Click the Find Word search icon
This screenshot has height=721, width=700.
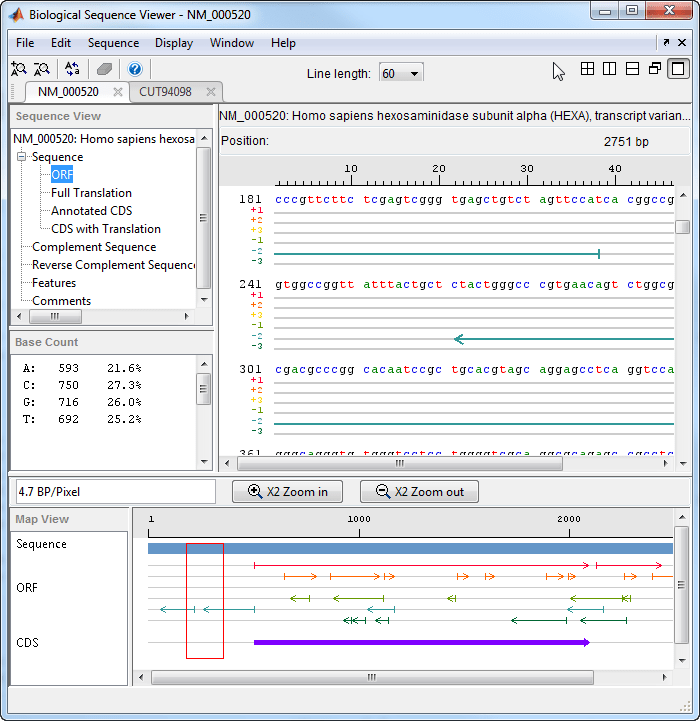click(19, 69)
